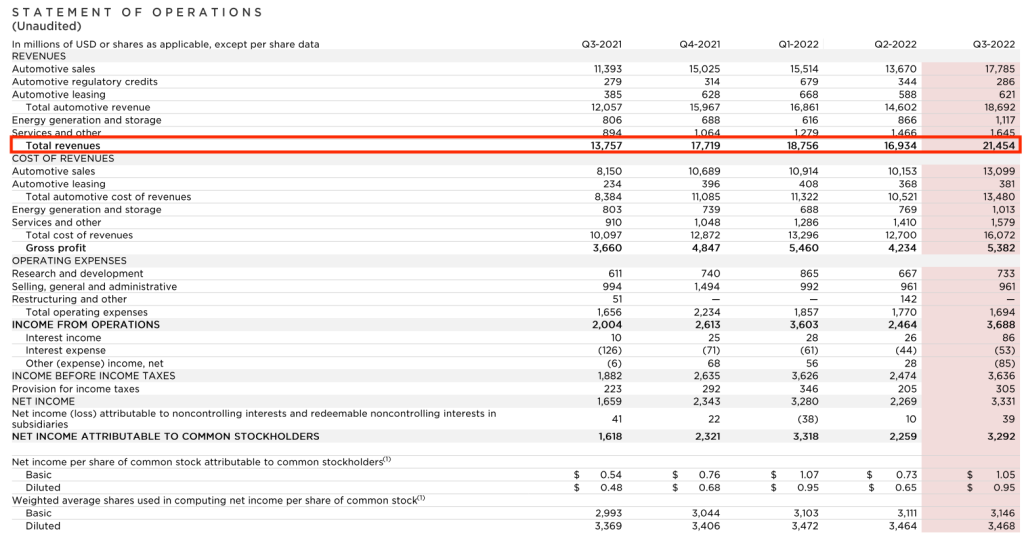Click the Q3-2022 column header
The image size is (1024, 537).
click(x=993, y=44)
